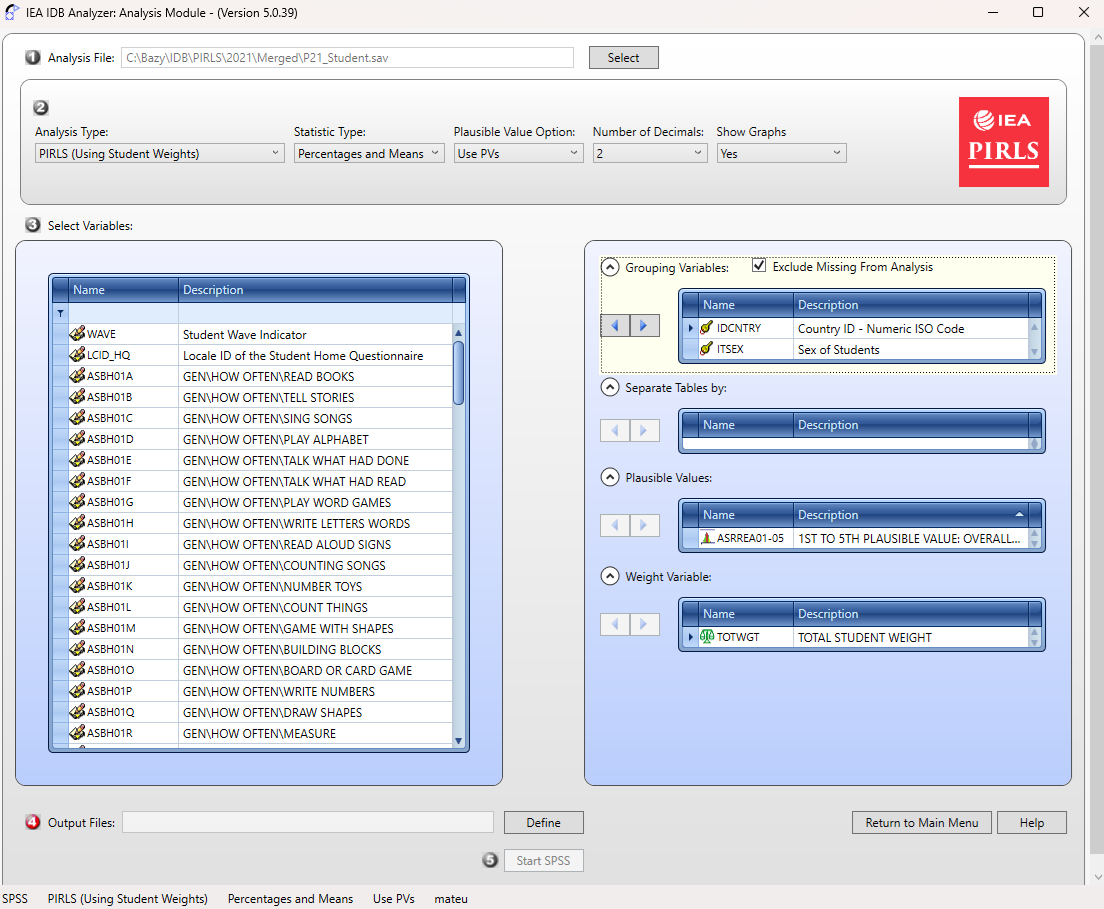Click the IDCNTRY variable key icon
Viewport: 1104px width, 909px height.
click(707, 328)
